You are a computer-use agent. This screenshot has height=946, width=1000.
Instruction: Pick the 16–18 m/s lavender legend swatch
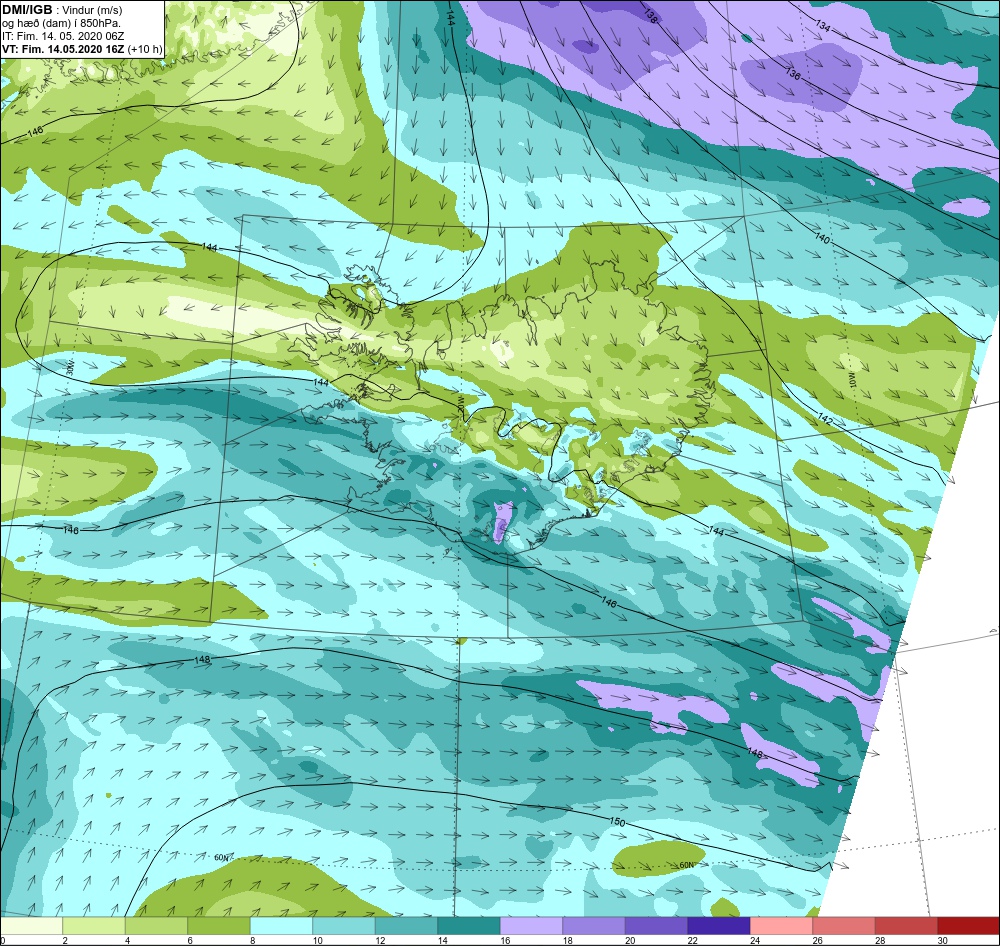click(x=531, y=926)
